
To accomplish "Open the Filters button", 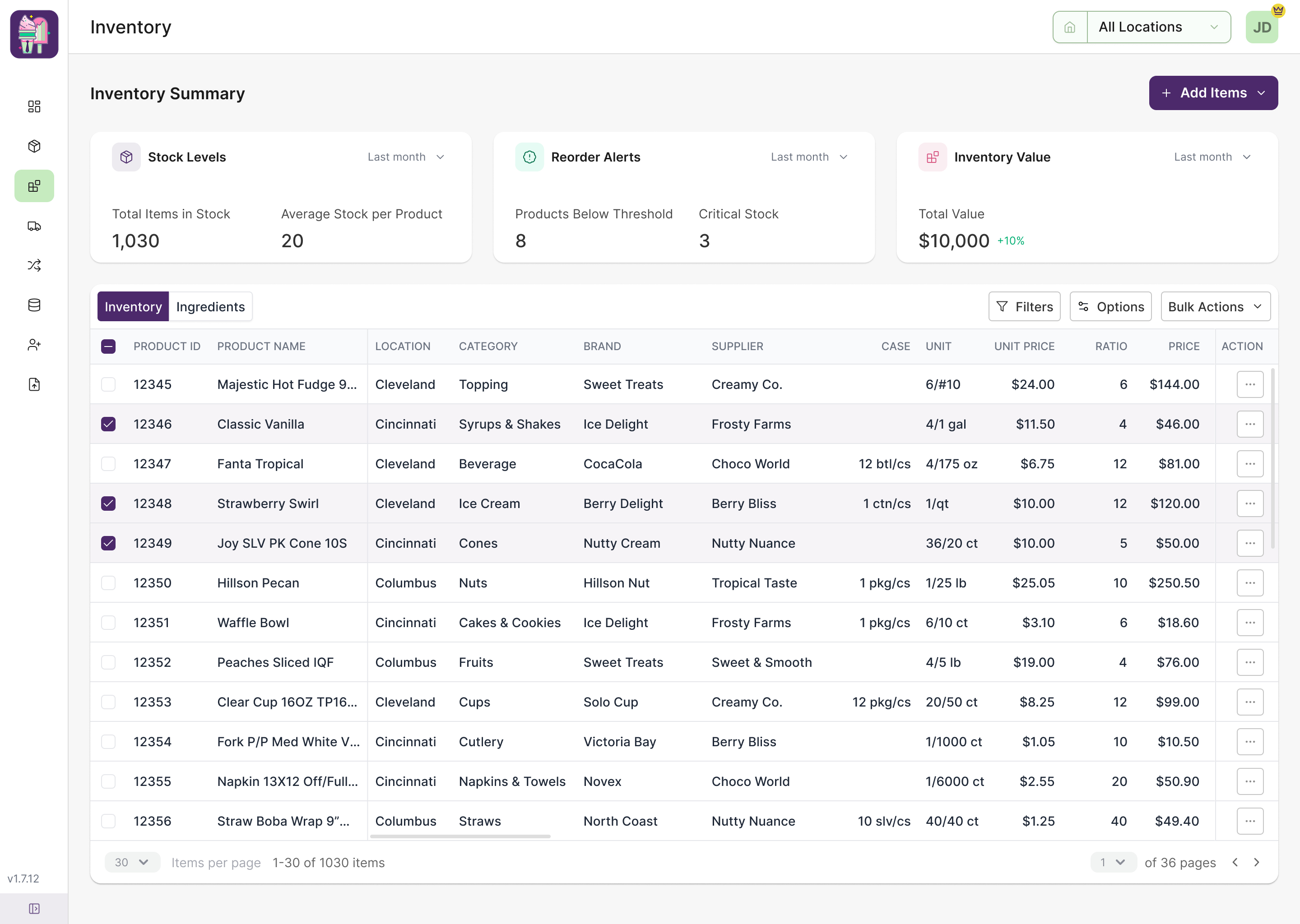I will click(x=1024, y=307).
